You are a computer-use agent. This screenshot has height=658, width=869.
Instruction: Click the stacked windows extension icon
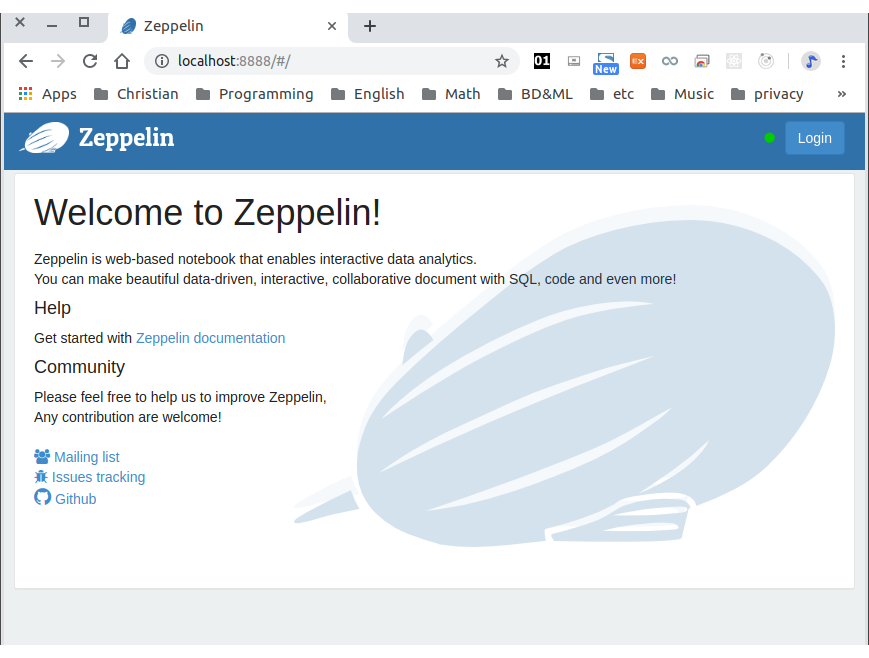[702, 61]
